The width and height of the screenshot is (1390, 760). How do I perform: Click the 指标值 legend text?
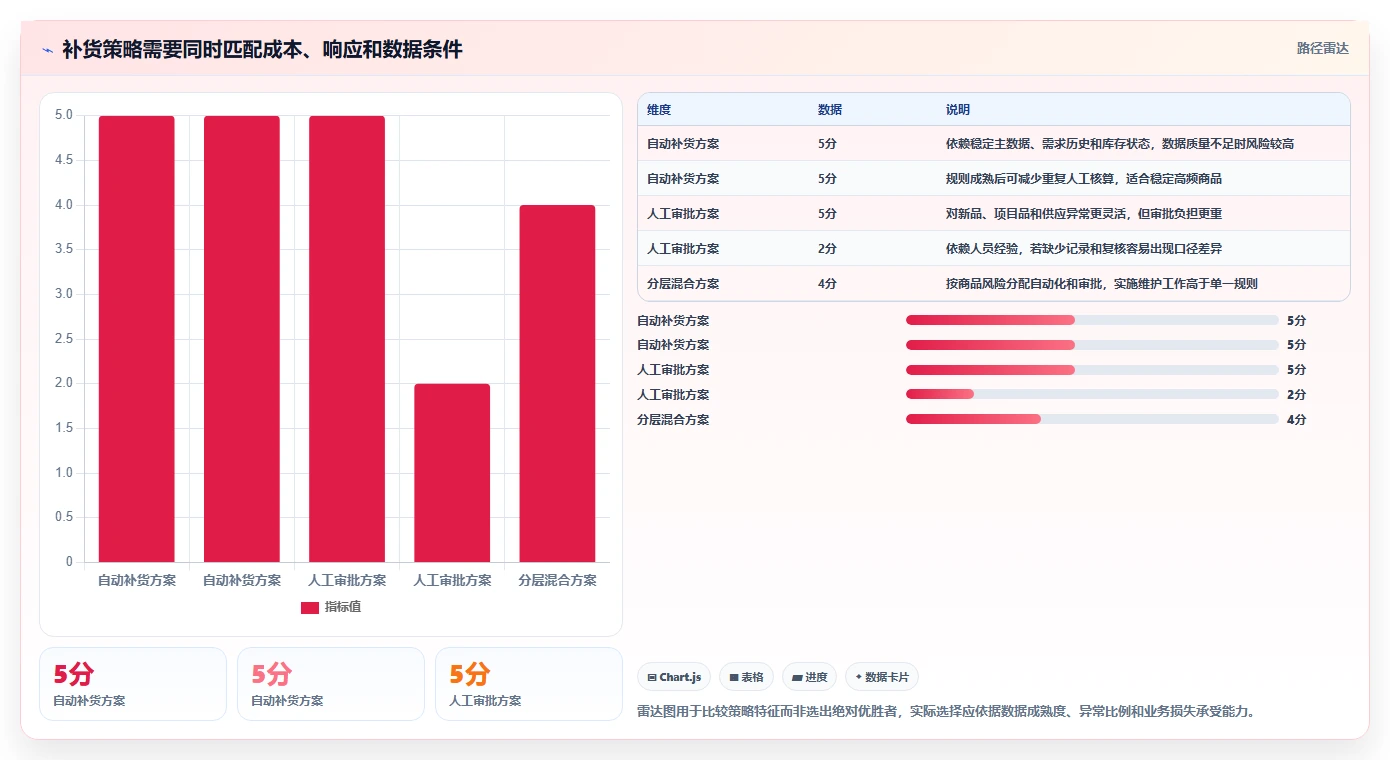[x=343, y=608]
